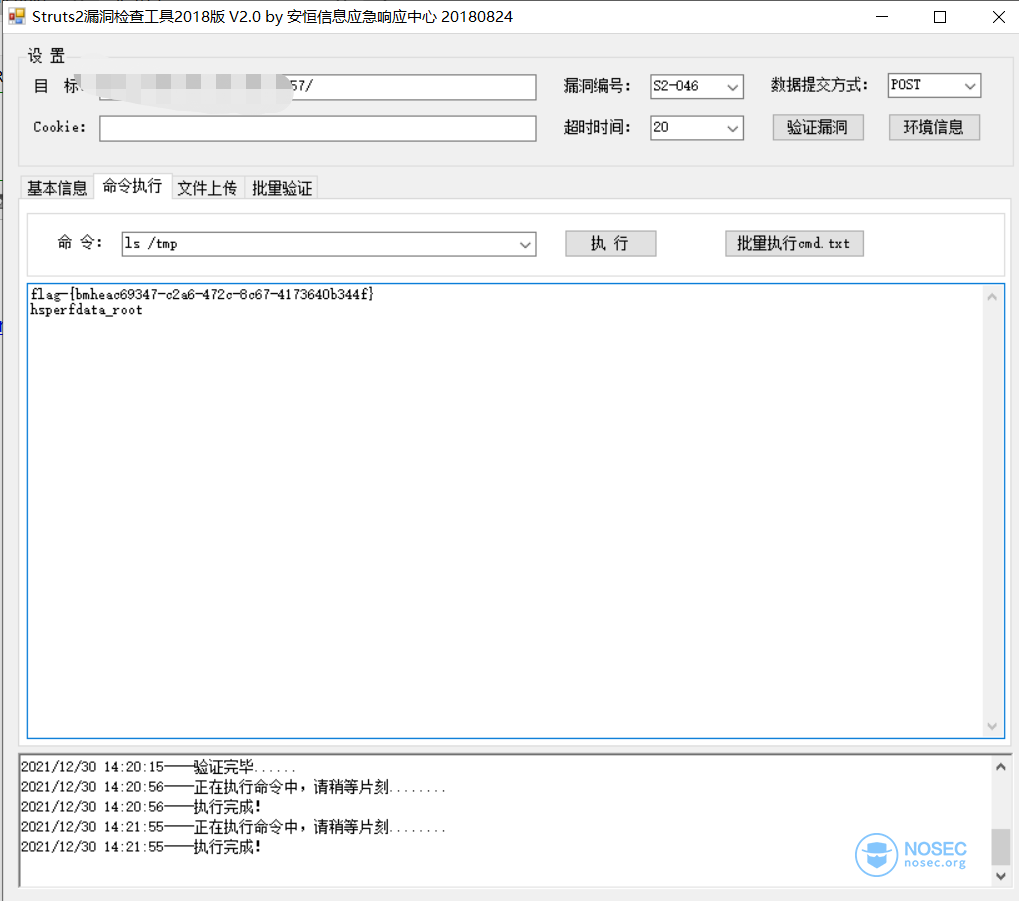This screenshot has height=901, width=1019.
Task: Click the 14:20:15 验证完毕 log entry
Action: tap(158, 767)
